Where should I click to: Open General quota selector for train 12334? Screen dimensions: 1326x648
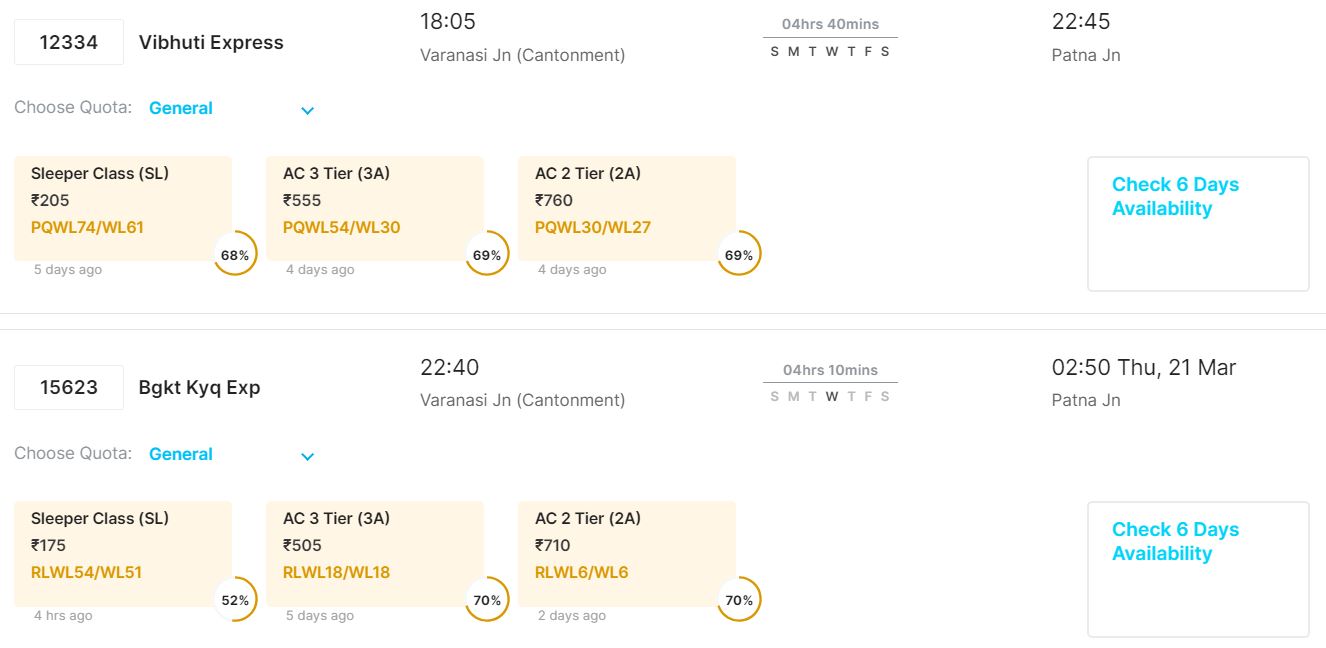point(181,108)
